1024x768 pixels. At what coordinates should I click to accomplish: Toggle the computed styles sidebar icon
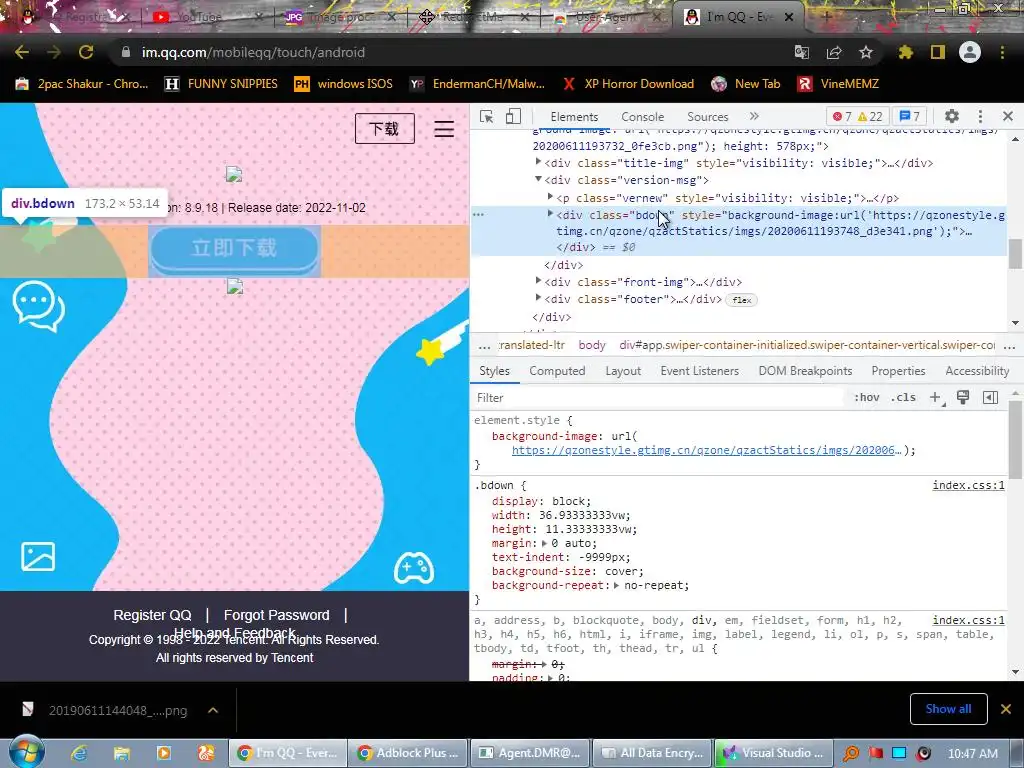(x=990, y=397)
